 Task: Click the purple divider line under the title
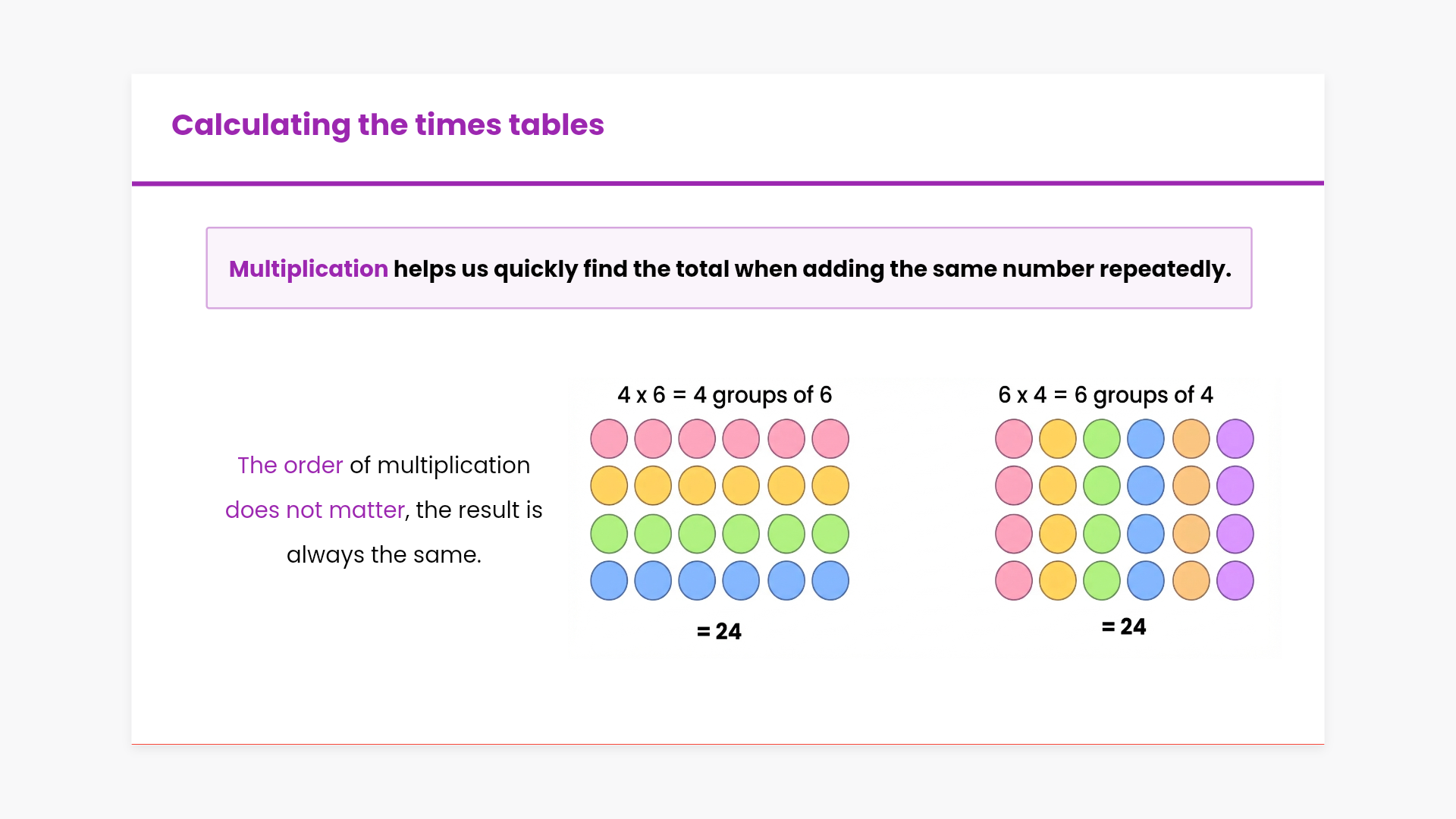[728, 184]
